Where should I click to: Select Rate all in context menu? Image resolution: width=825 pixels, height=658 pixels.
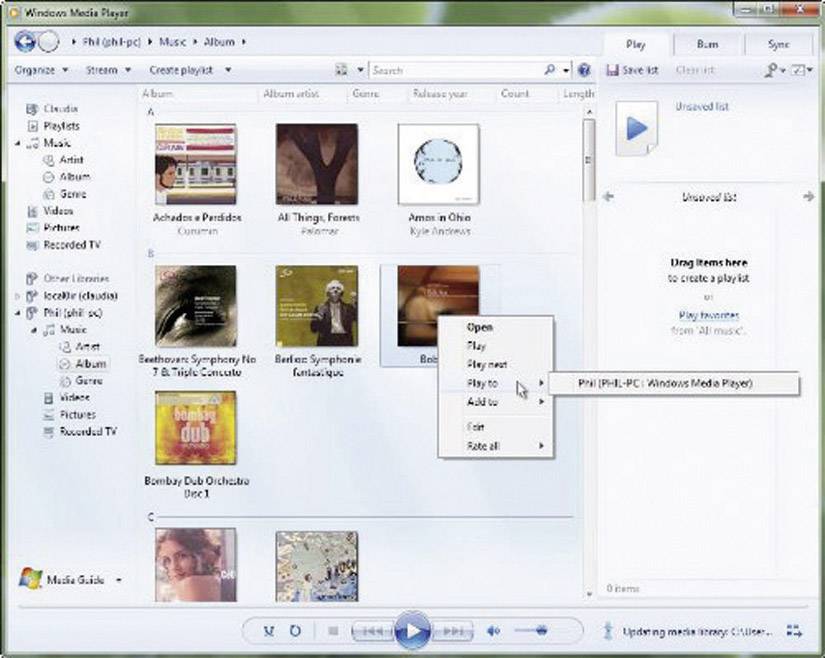pos(496,446)
